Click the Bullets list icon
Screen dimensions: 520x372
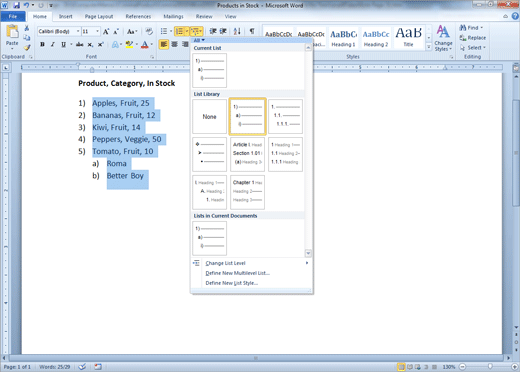(164, 31)
